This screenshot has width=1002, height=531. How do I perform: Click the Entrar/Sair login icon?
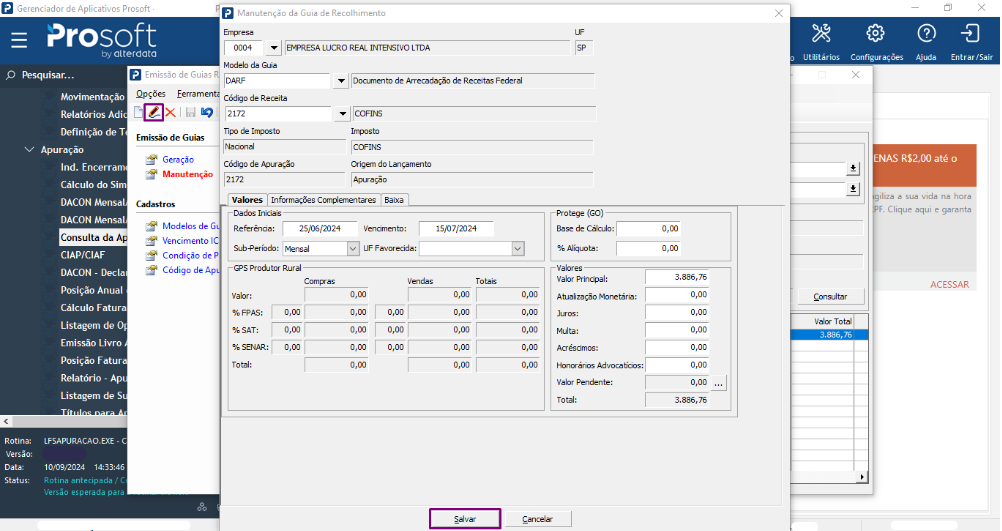[971, 33]
